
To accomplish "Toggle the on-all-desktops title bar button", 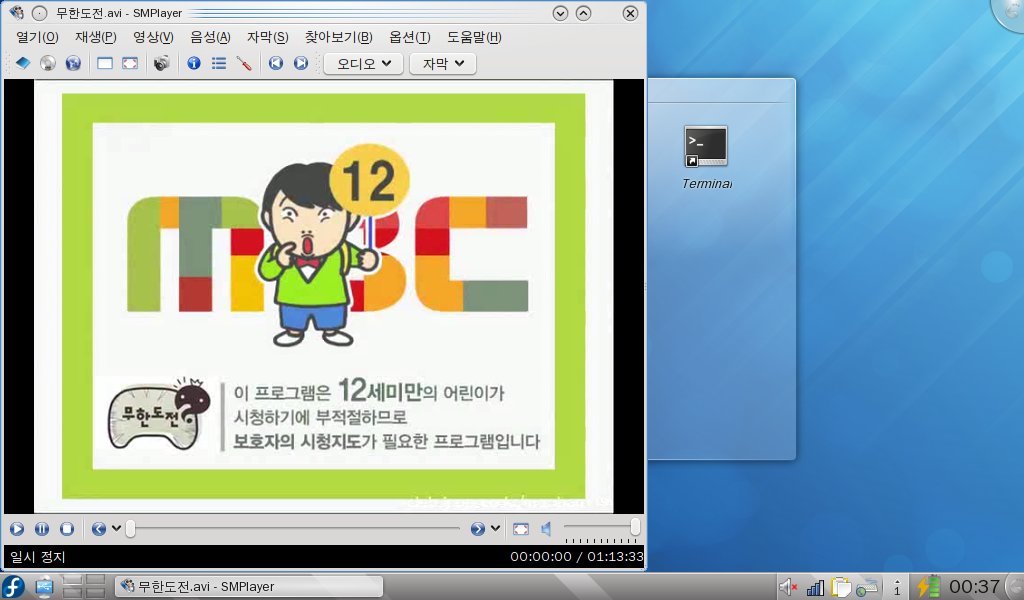I will [x=40, y=13].
